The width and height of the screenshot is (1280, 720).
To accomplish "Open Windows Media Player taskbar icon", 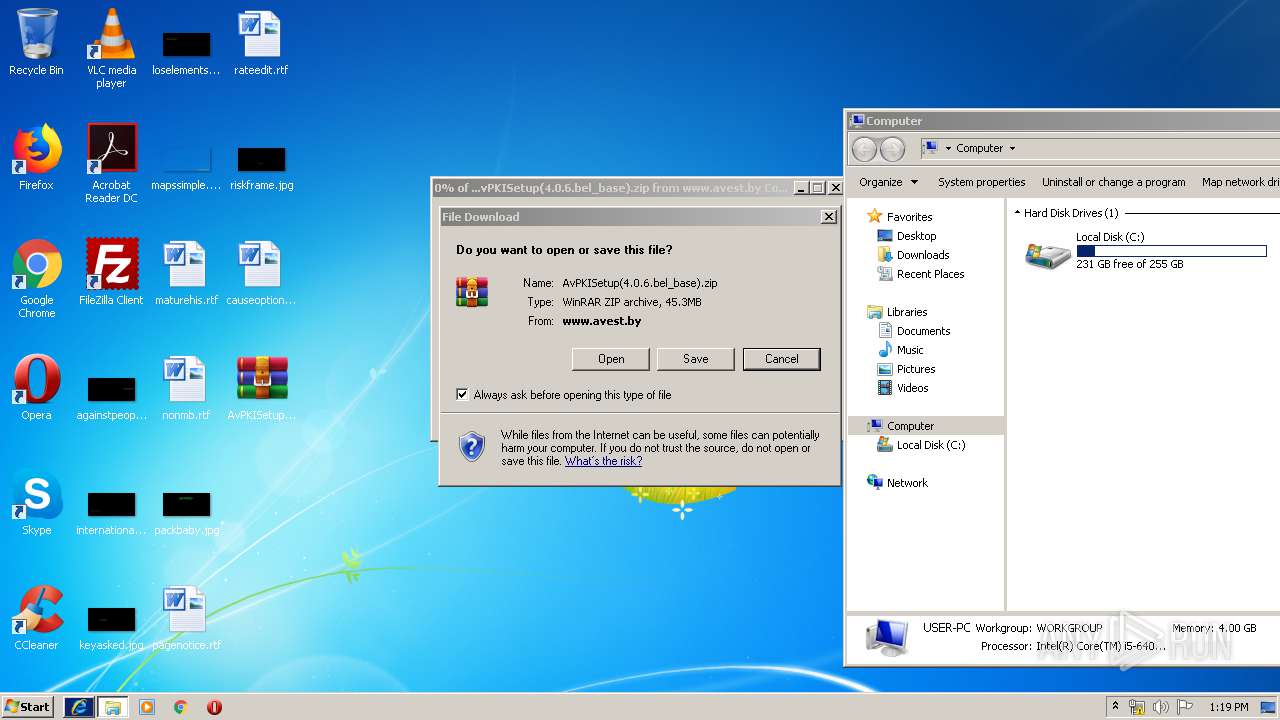I will pos(147,707).
